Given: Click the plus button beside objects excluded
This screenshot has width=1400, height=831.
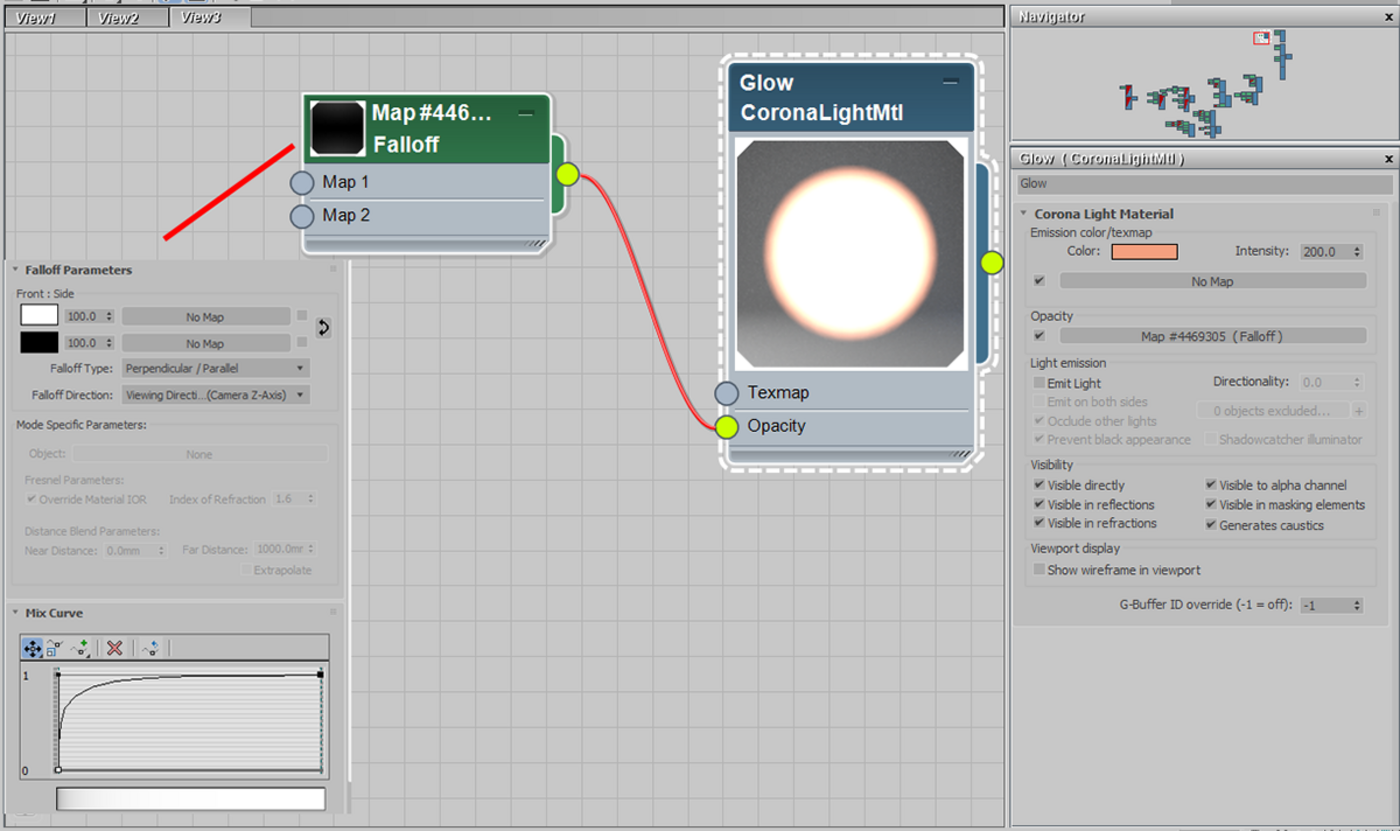Looking at the screenshot, I should 1358,411.
